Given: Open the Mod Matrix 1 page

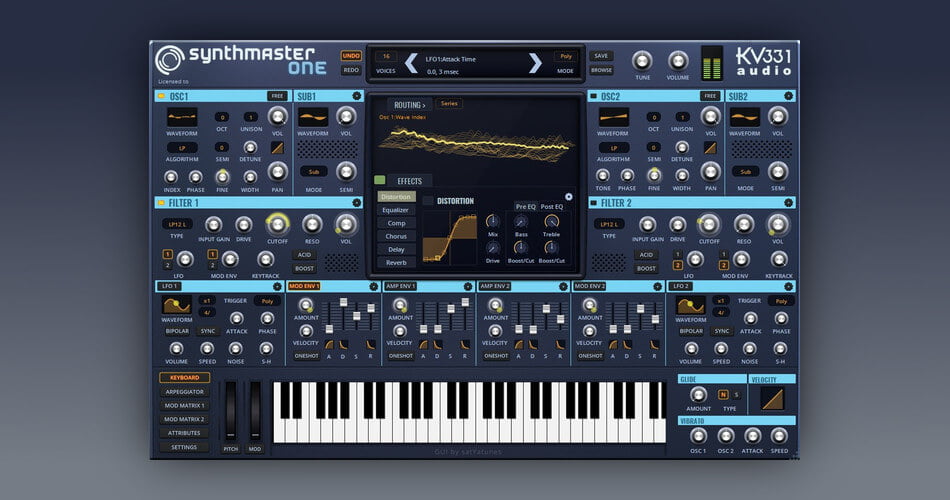Looking at the screenshot, I should (x=184, y=405).
